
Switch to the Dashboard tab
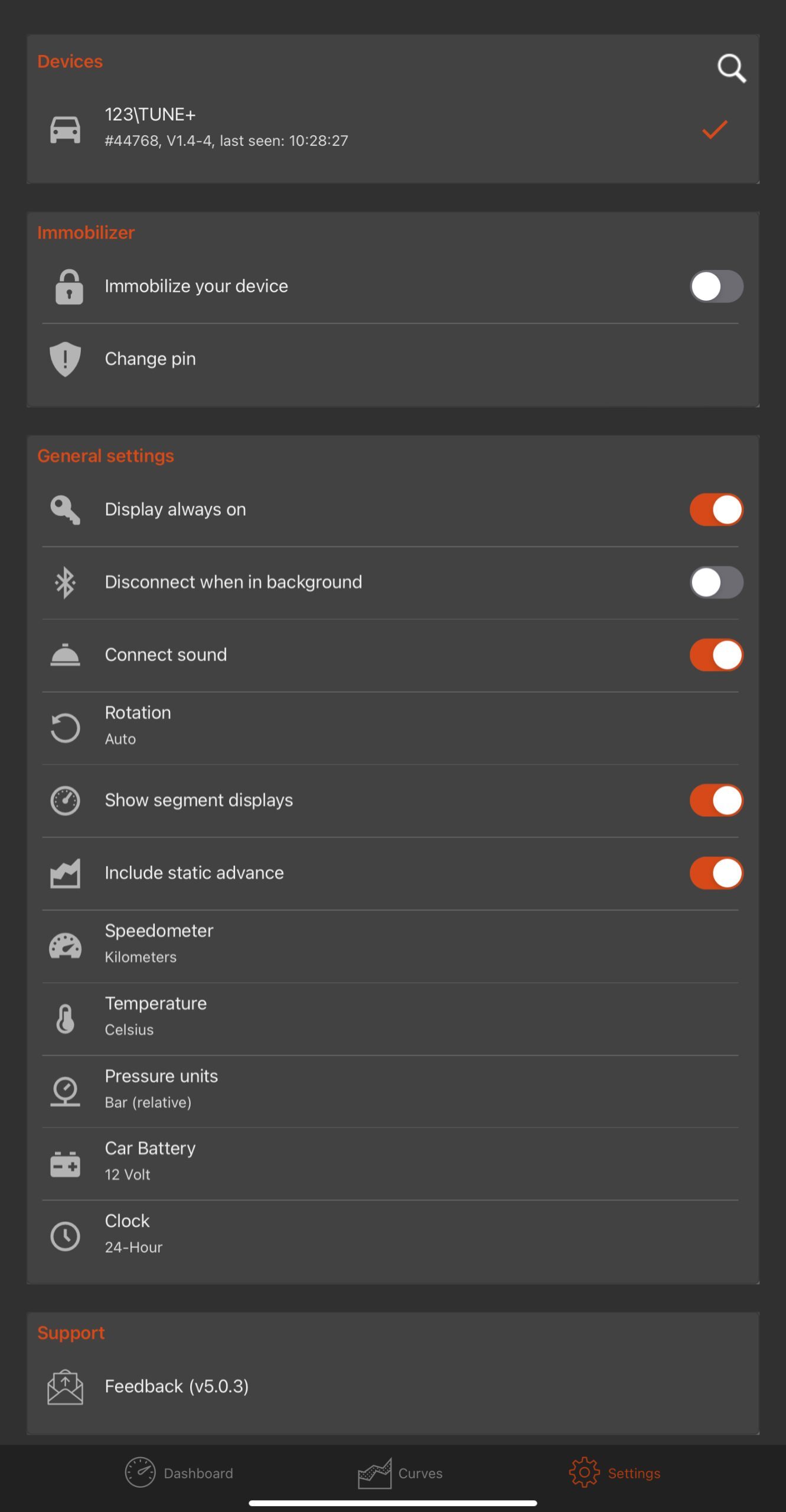coord(179,1473)
